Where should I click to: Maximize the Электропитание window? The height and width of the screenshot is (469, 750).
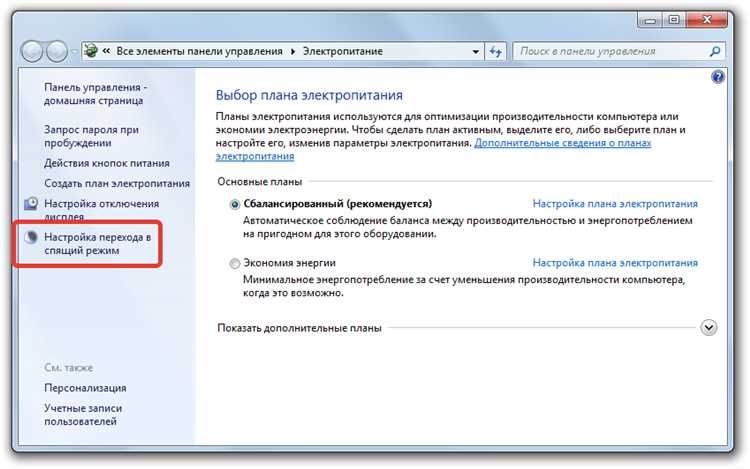[674, 20]
